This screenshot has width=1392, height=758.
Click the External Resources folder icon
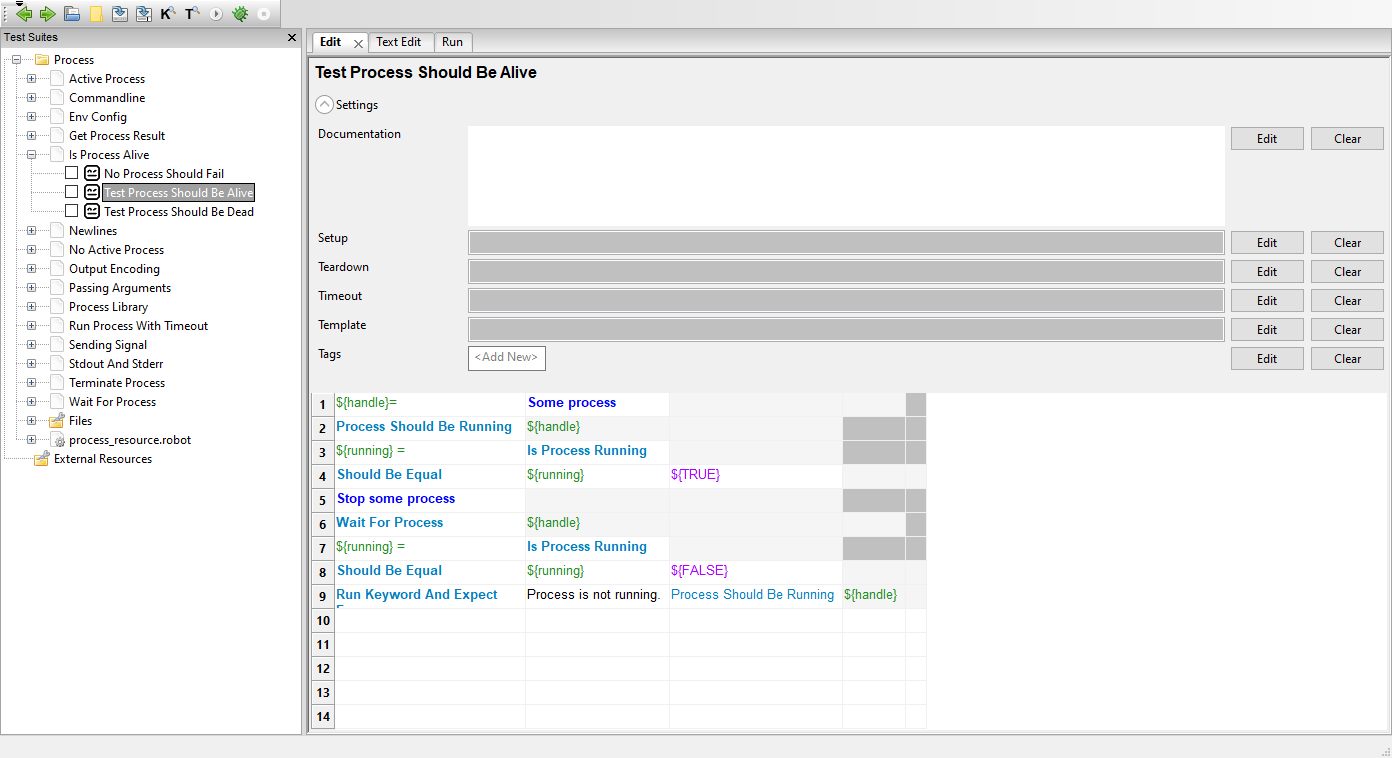42,459
